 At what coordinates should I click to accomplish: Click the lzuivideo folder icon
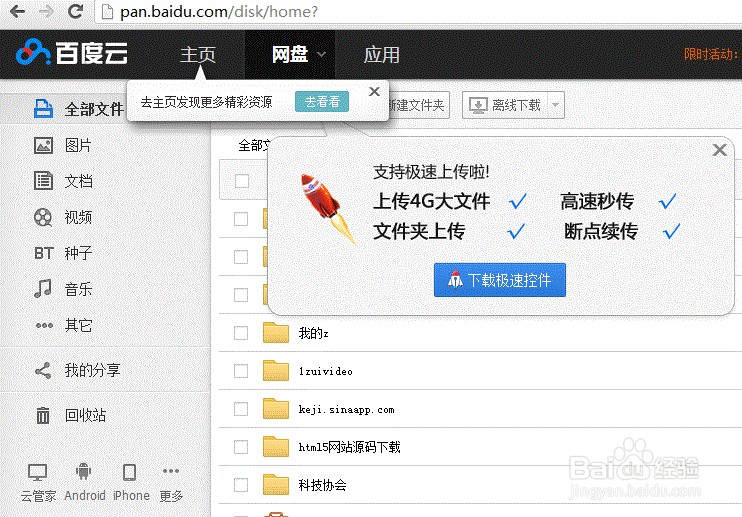[276, 370]
